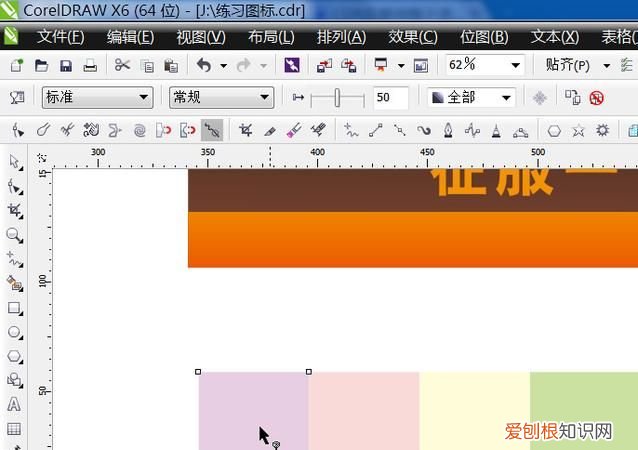Select the Crop tool in toolbox
This screenshot has width=638, height=450.
[14, 211]
